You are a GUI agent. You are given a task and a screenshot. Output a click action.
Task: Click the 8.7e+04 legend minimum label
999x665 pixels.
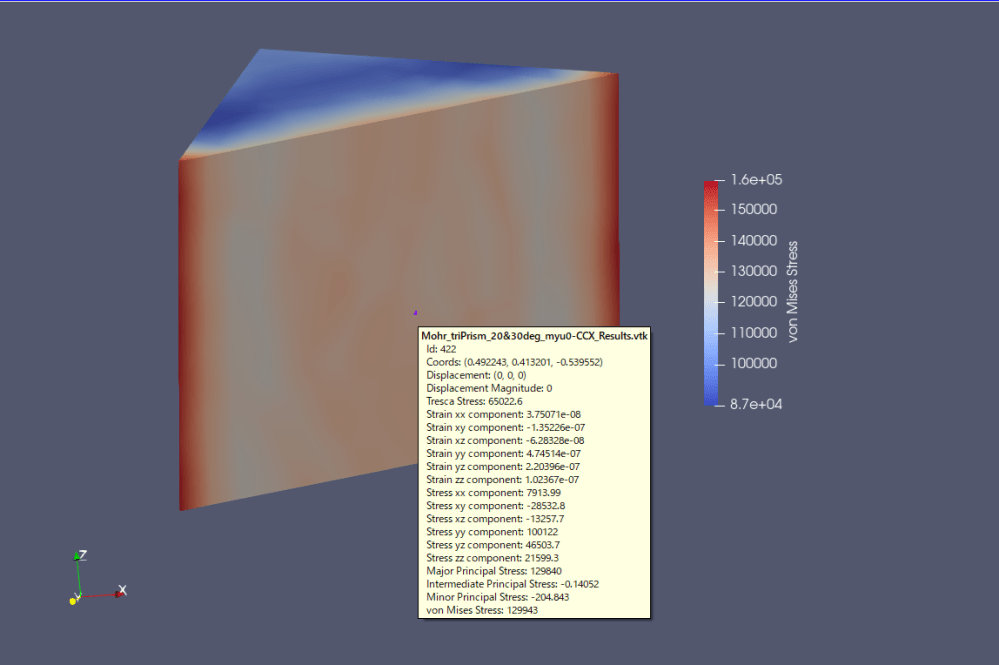coord(757,405)
